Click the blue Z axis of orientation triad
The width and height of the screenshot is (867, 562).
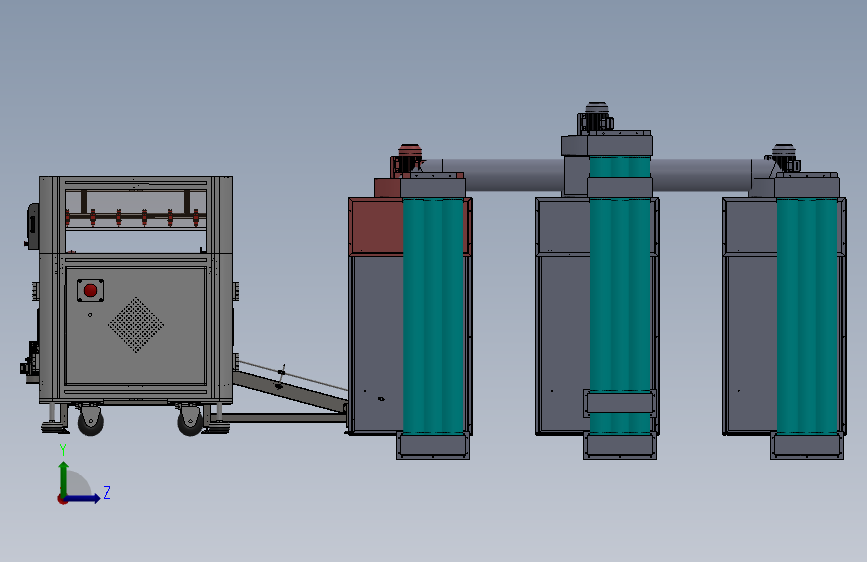(83, 498)
